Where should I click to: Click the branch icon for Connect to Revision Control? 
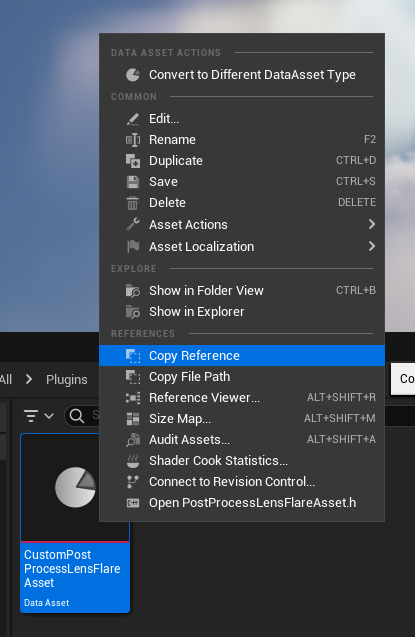[133, 482]
